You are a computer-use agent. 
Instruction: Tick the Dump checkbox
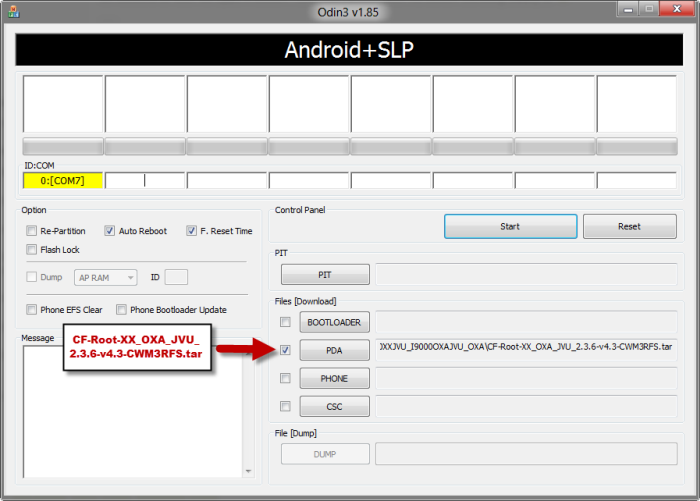(x=31, y=277)
